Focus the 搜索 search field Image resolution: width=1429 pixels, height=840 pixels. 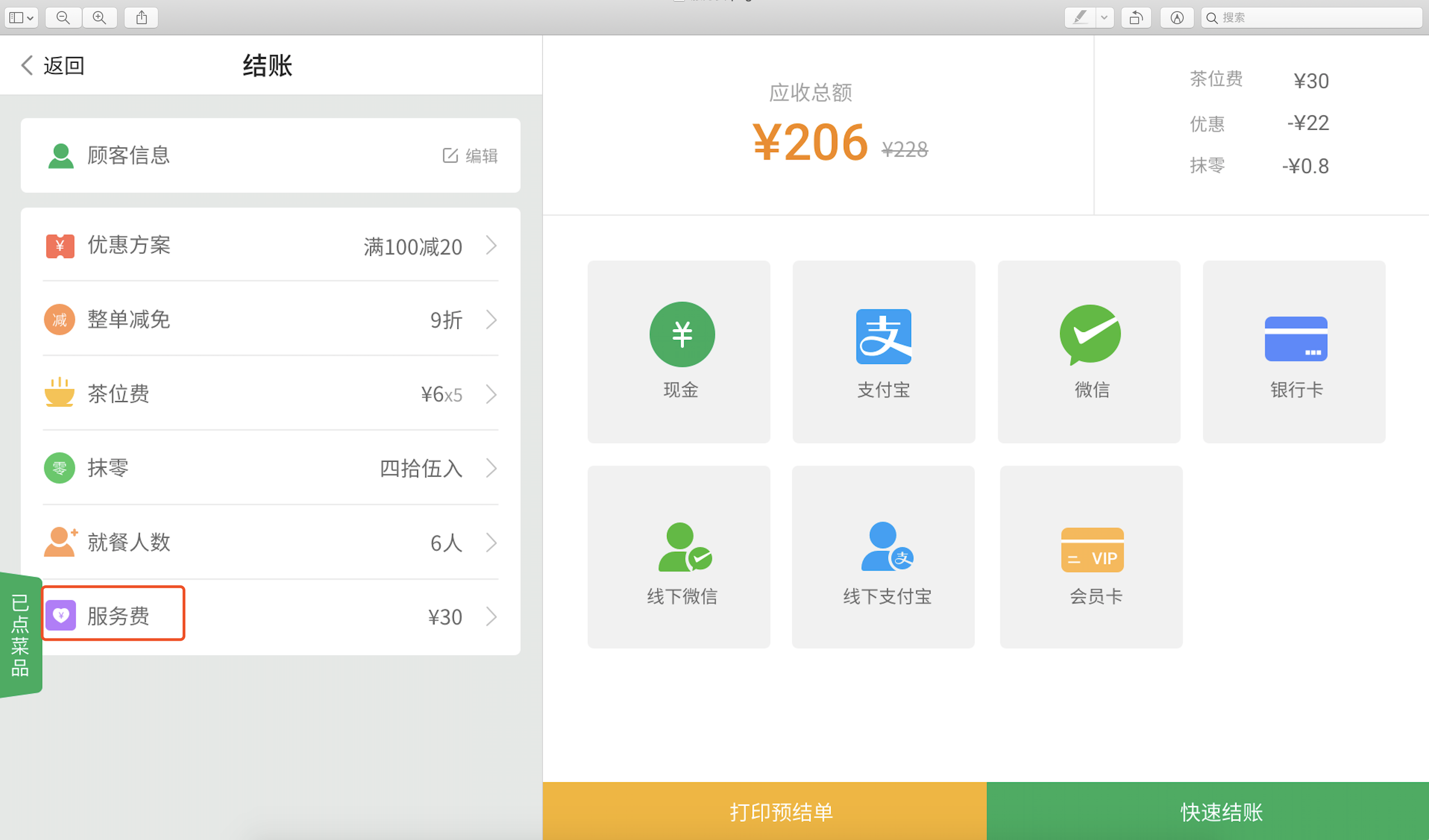pyautogui.click(x=1312, y=18)
